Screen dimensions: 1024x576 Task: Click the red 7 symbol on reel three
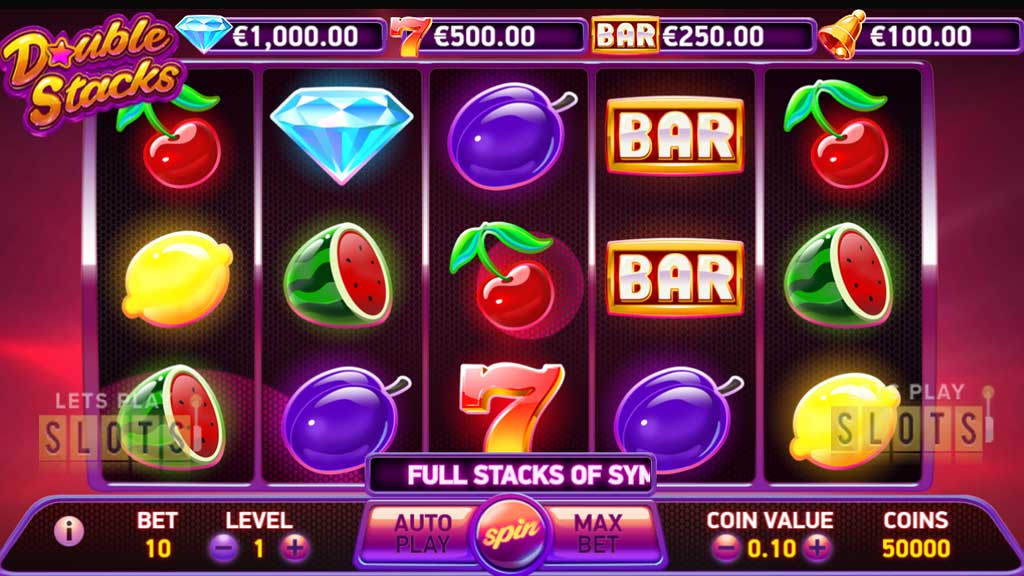pyautogui.click(x=511, y=408)
